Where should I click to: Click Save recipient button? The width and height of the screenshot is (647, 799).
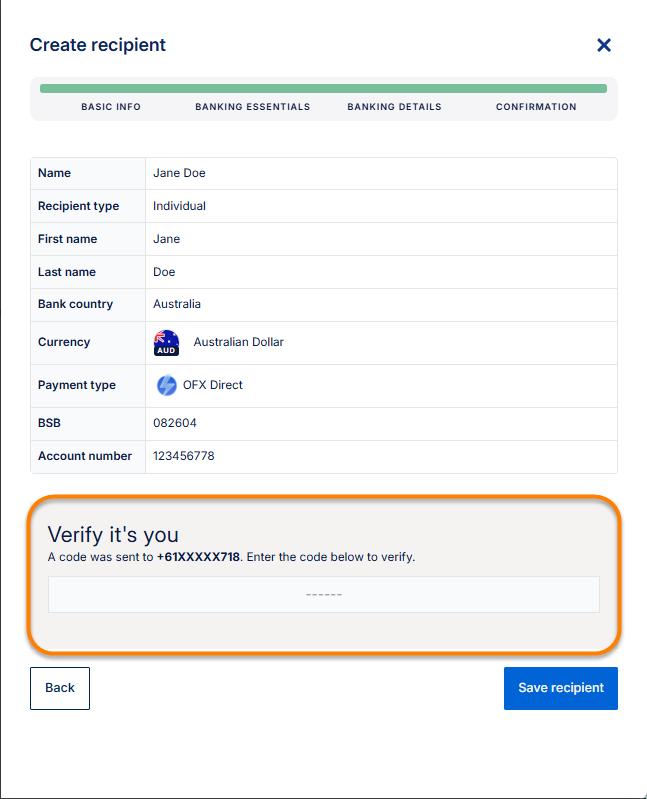click(560, 688)
